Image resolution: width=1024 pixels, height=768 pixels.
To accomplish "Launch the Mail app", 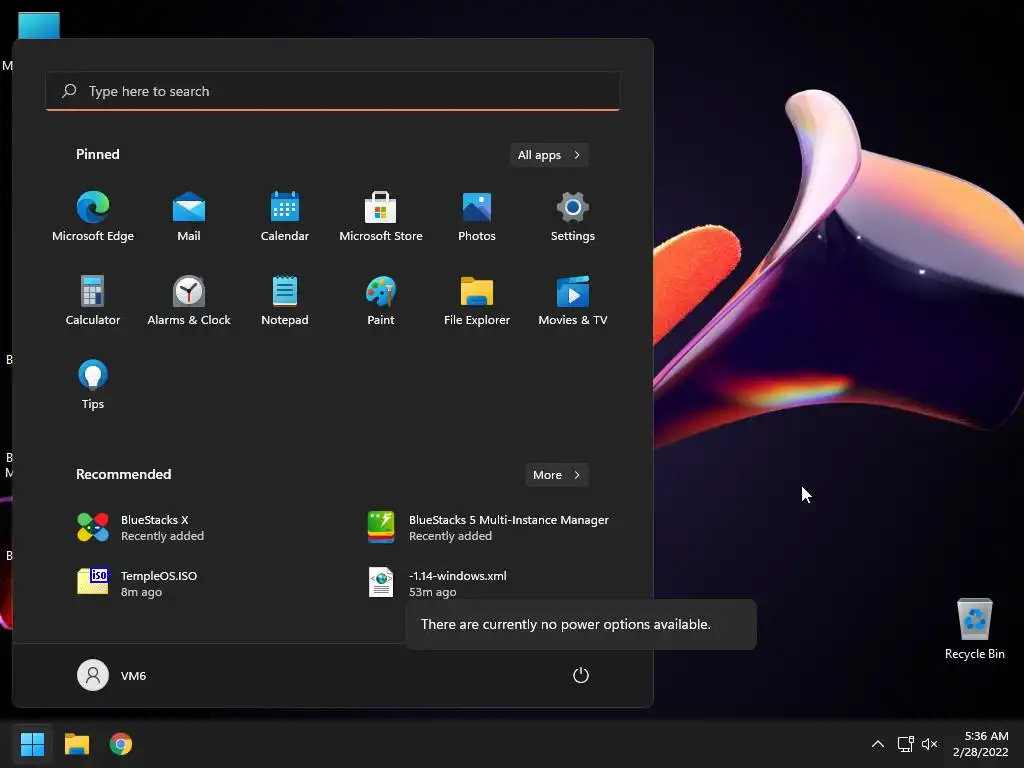I will [x=189, y=217].
